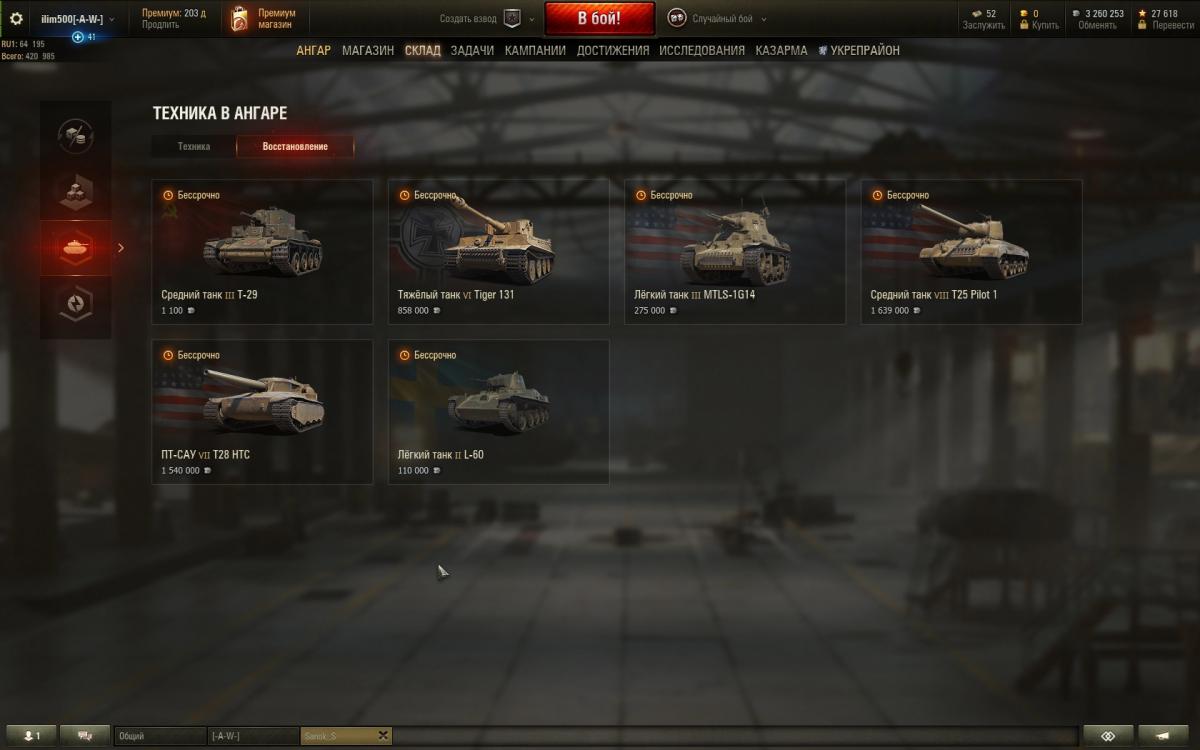Open the contacts list at bottom left
The height and width of the screenshot is (750, 1200).
click(30, 736)
